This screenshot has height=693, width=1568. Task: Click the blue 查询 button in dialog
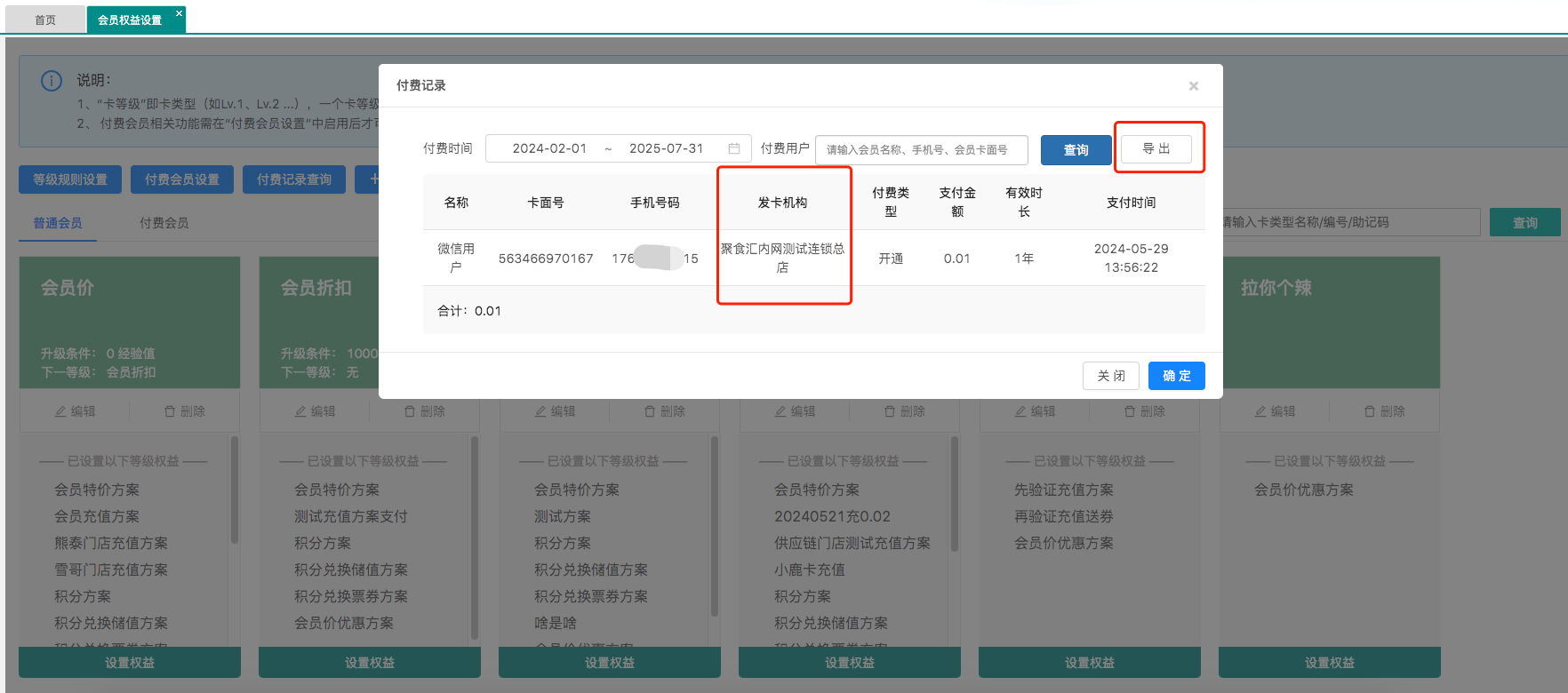(x=1076, y=150)
